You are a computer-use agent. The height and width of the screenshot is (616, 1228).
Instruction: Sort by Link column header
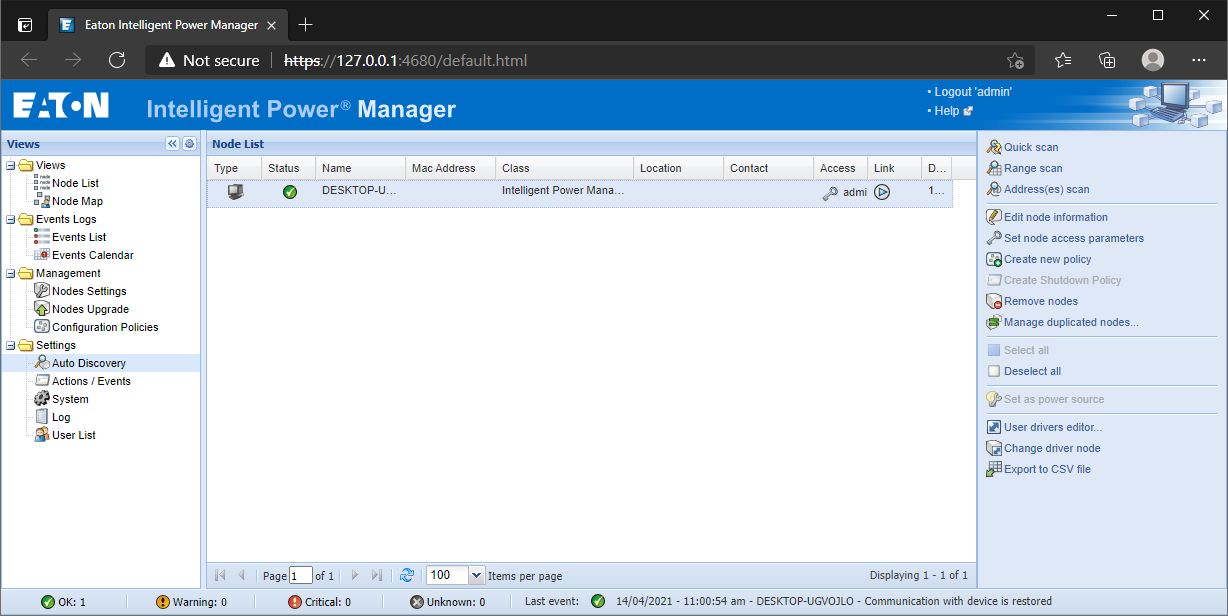[894, 168]
